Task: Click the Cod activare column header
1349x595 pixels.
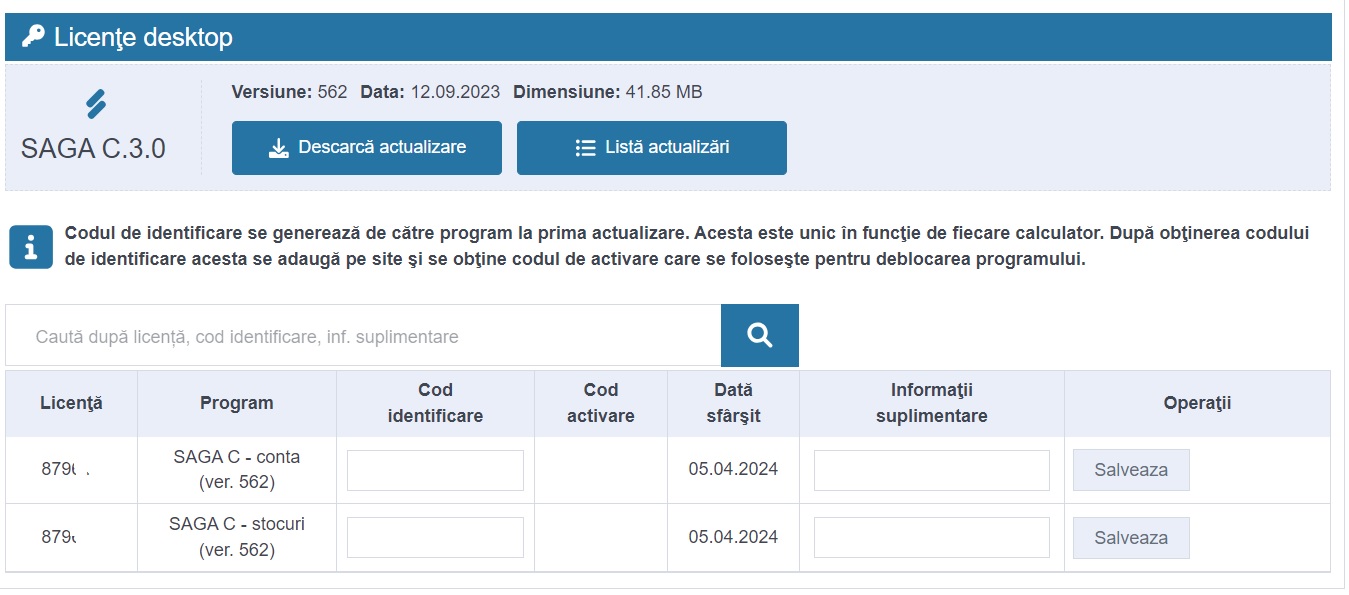Action: 601,403
